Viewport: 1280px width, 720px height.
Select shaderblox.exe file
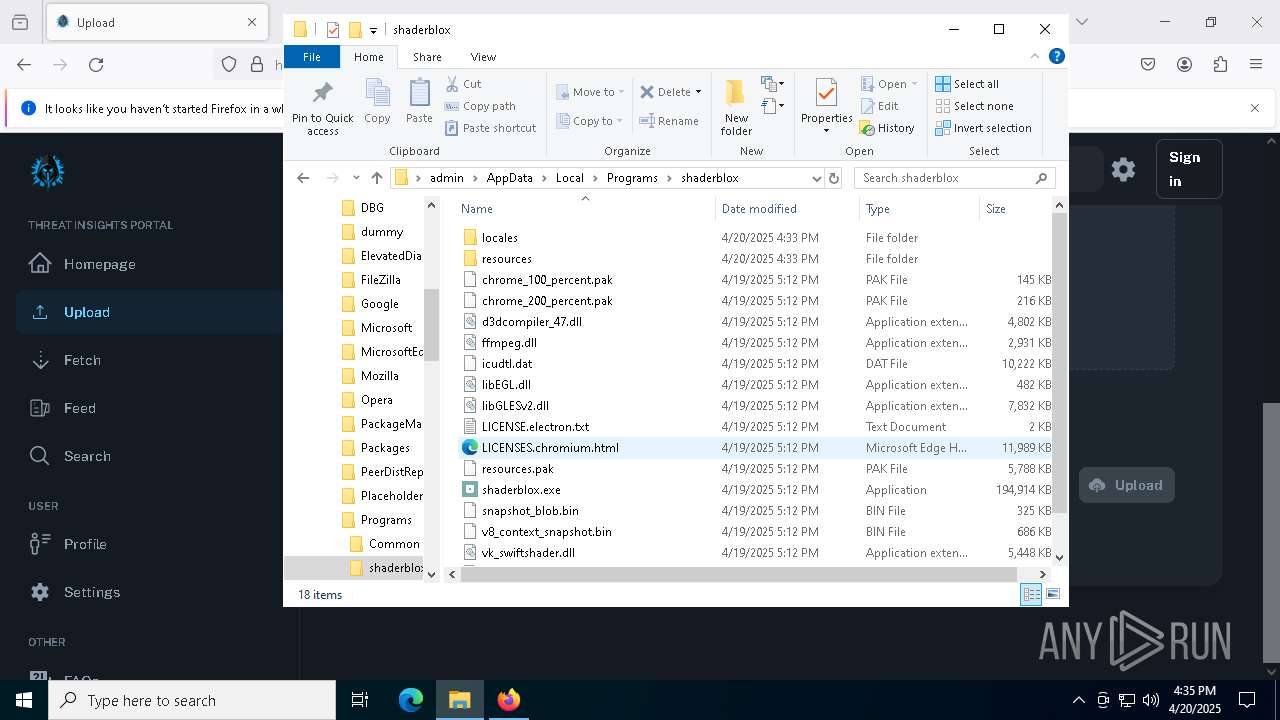(521, 490)
